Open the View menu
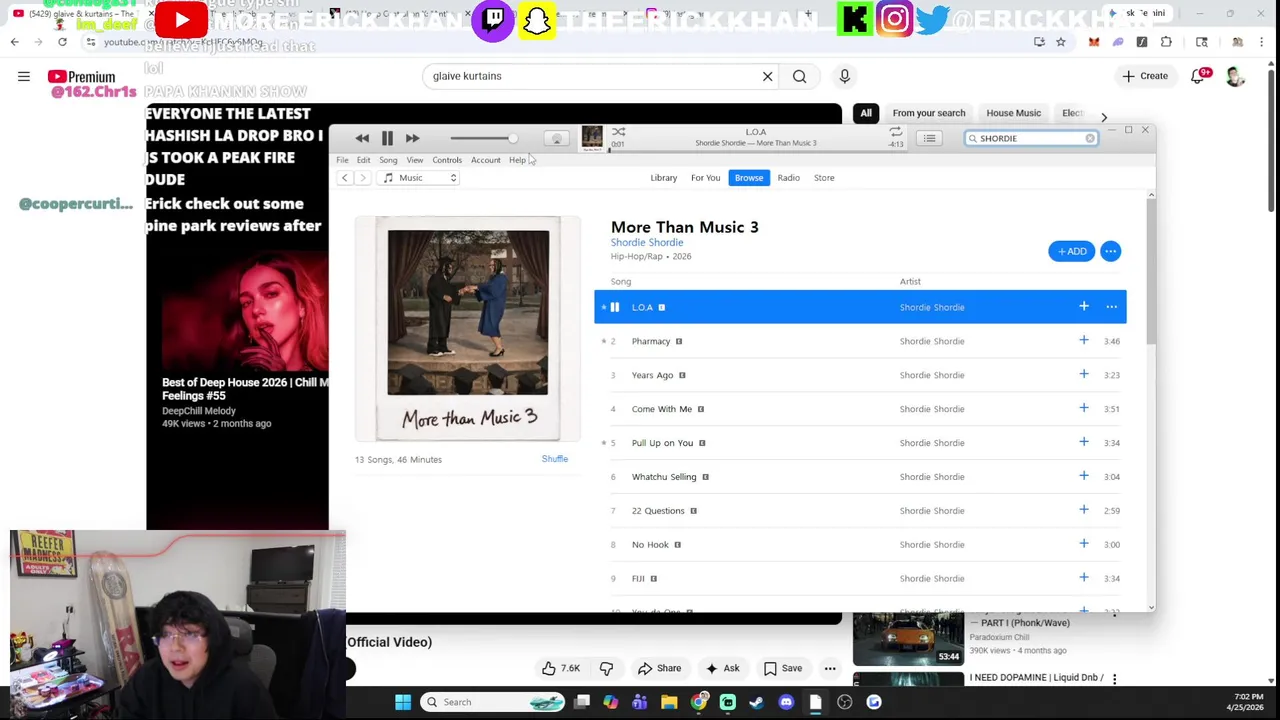The height and width of the screenshot is (720, 1280). 414,160
